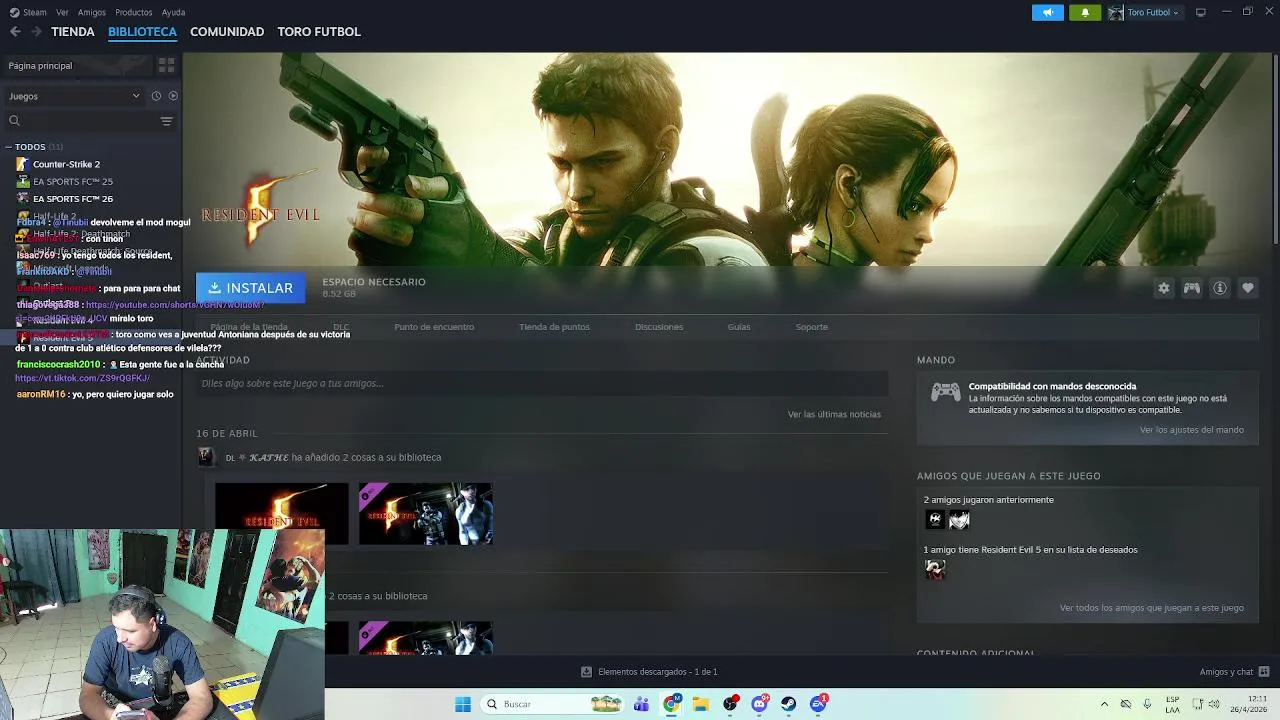Select EA SPORTS FC 26 in the library
The height and width of the screenshot is (720, 1280).
(x=72, y=199)
